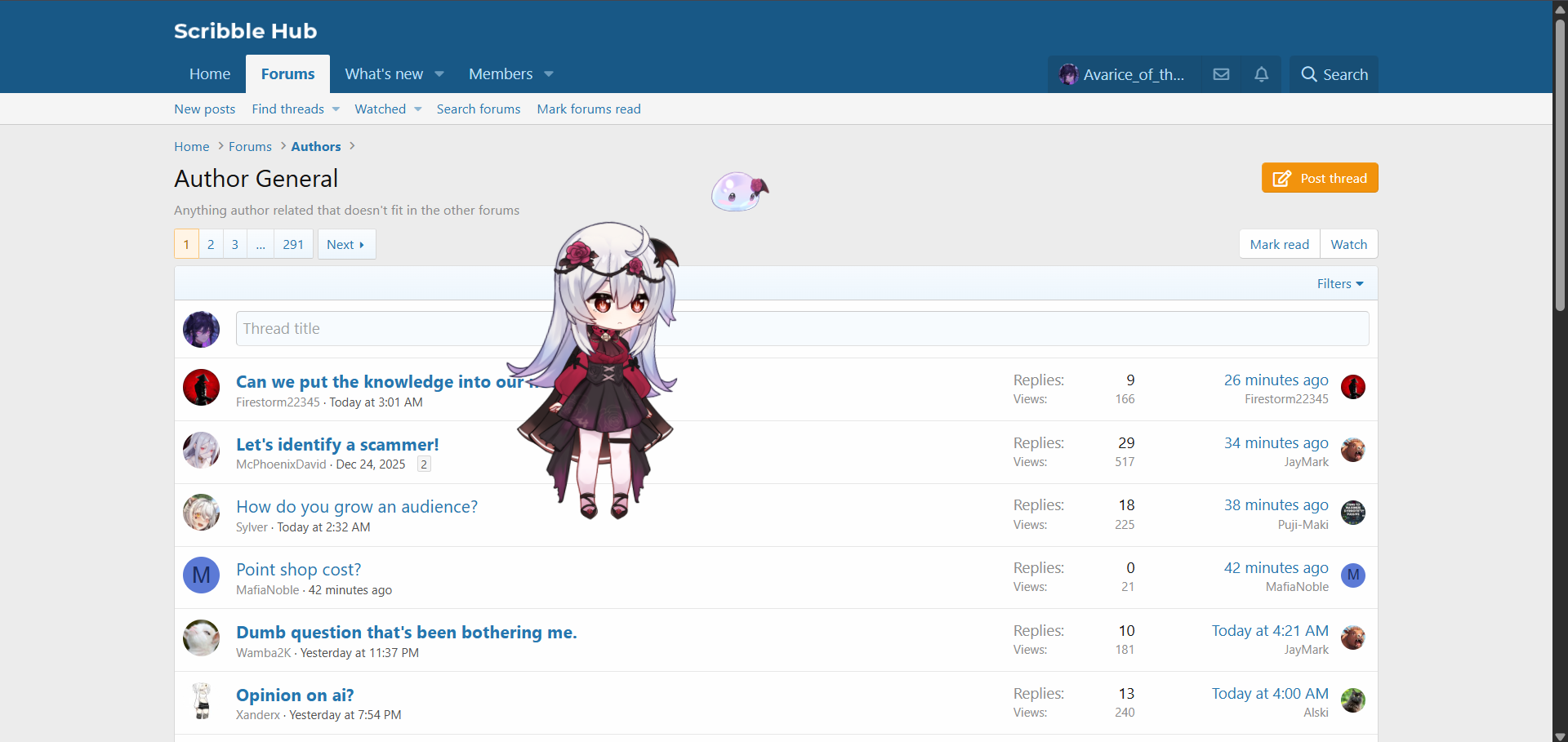This screenshot has height=742, width=1568.
Task: Open the thread Let's identify a scammer!
Action: pos(337,444)
